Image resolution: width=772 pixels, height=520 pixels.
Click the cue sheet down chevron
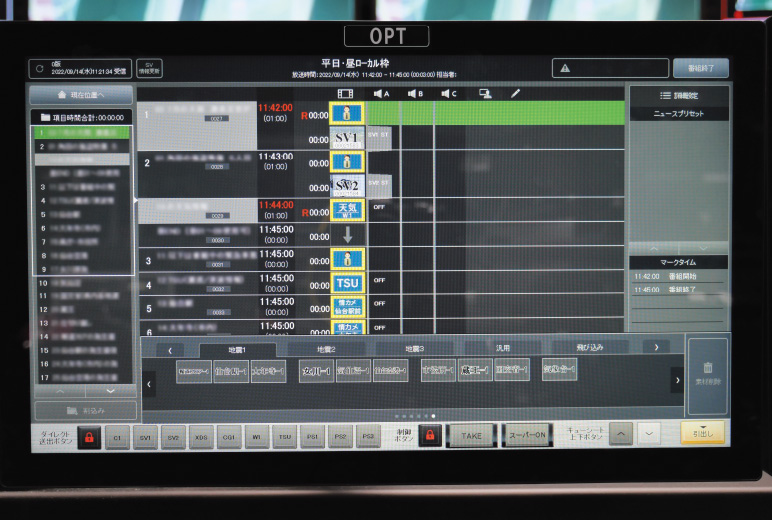tap(649, 433)
